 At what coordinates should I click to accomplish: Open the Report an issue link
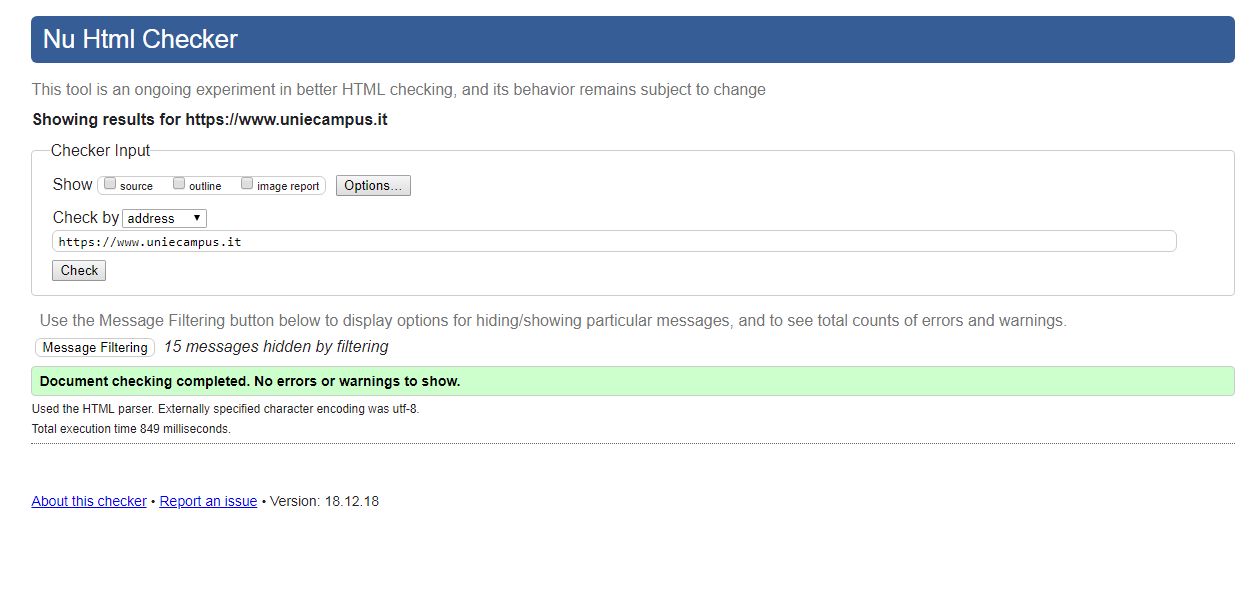tap(208, 501)
